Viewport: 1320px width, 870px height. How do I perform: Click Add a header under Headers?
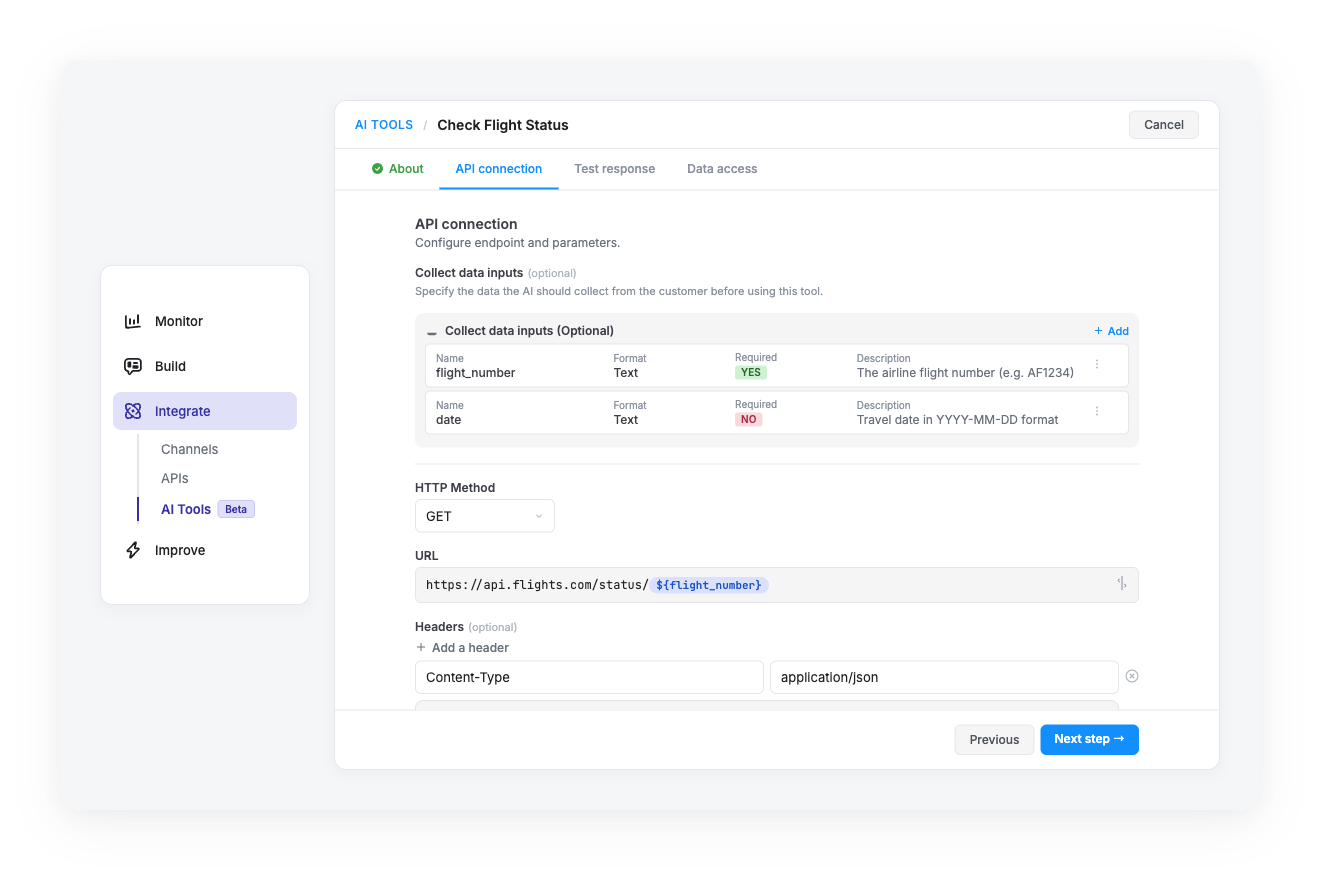point(461,647)
